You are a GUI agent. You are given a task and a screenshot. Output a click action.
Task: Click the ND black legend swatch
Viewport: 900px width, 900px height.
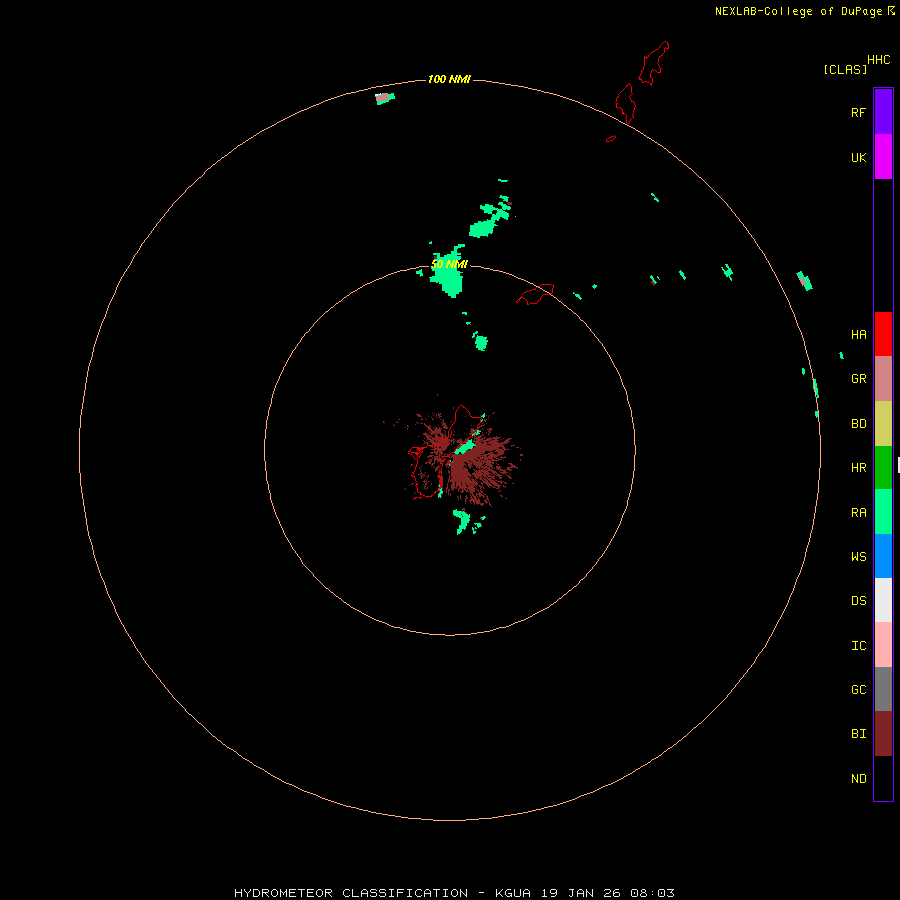883,778
